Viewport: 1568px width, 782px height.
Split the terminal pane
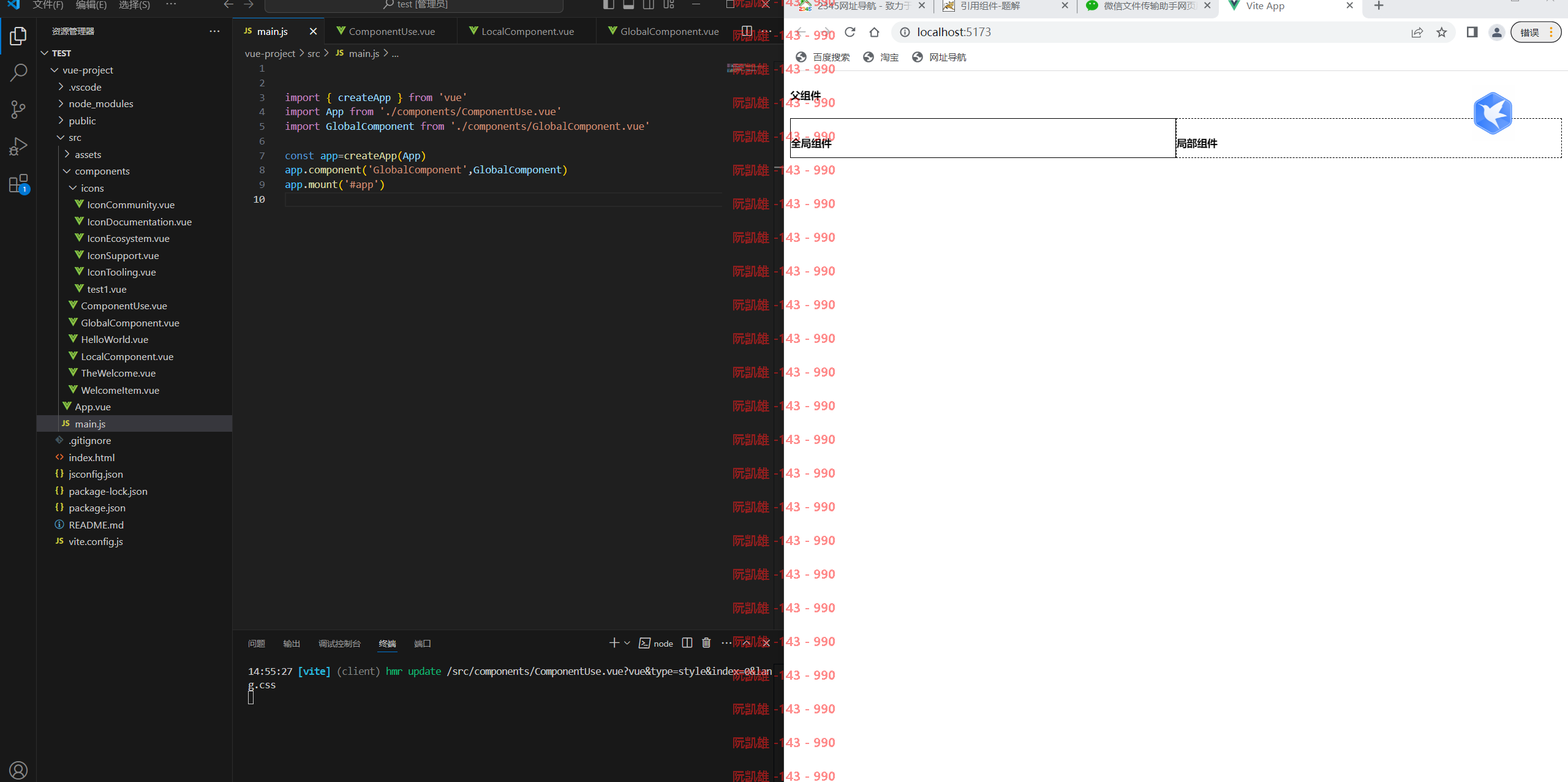point(687,643)
